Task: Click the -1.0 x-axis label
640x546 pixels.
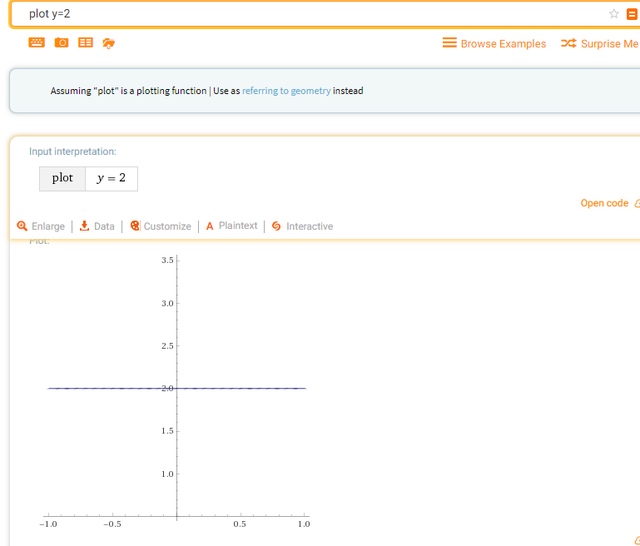Action: (x=48, y=524)
